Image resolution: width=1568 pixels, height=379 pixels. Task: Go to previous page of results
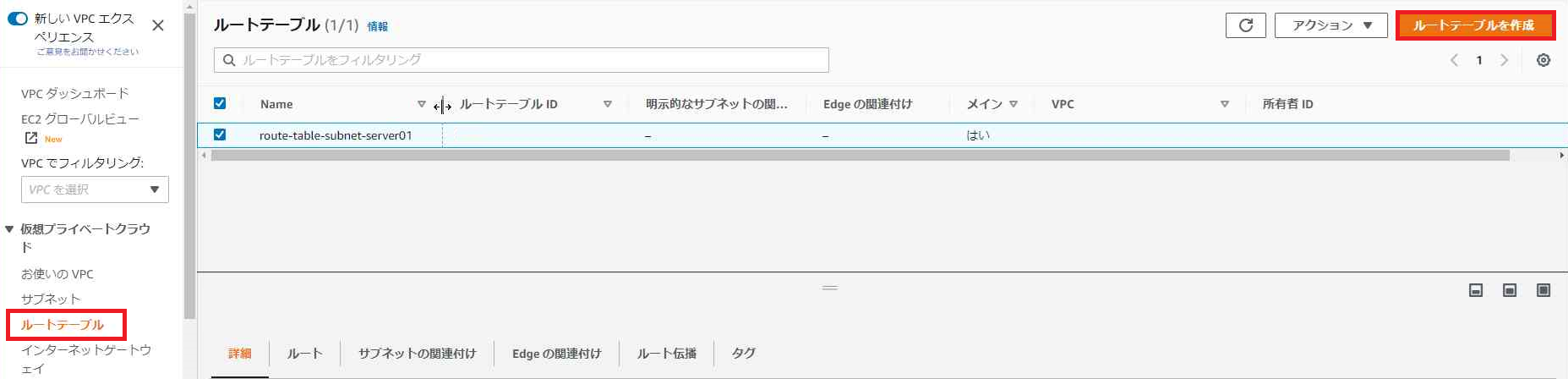1454,60
